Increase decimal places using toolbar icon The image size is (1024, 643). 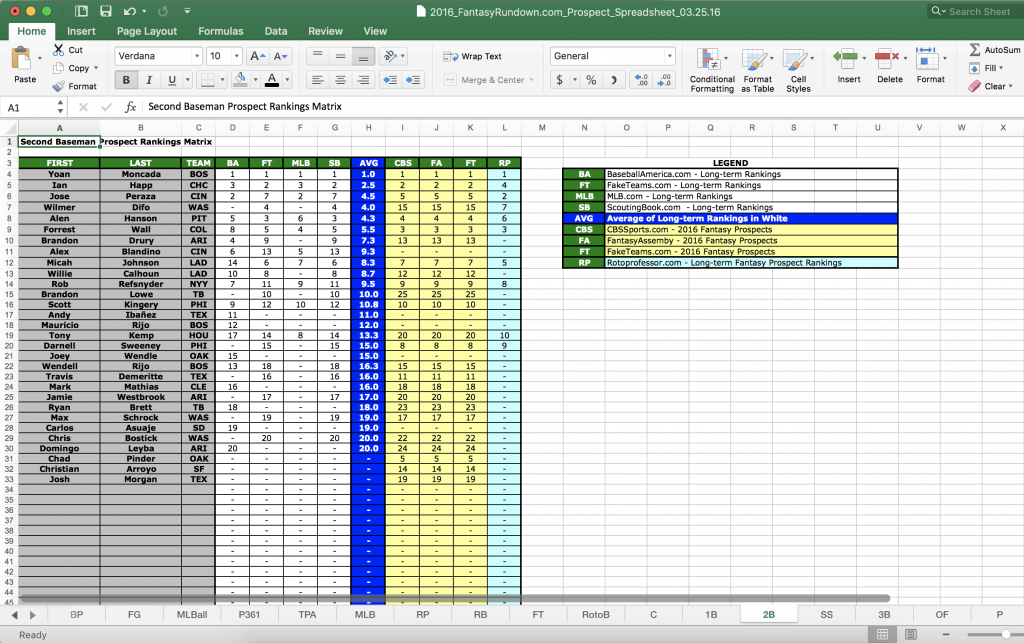640,79
